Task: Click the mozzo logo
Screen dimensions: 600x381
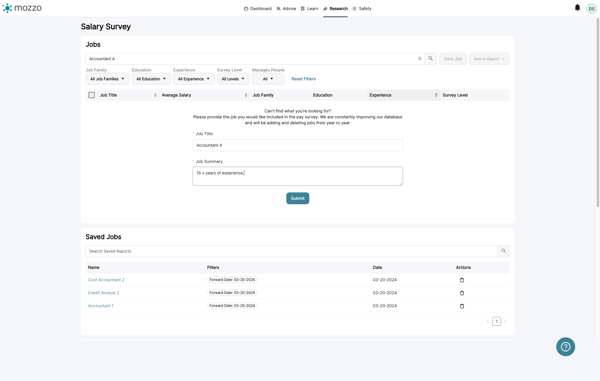Action: 22,8
